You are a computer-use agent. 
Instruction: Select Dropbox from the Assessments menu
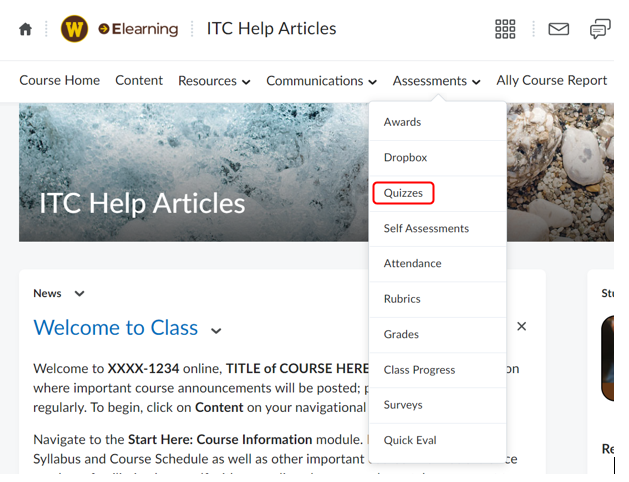(x=438, y=158)
